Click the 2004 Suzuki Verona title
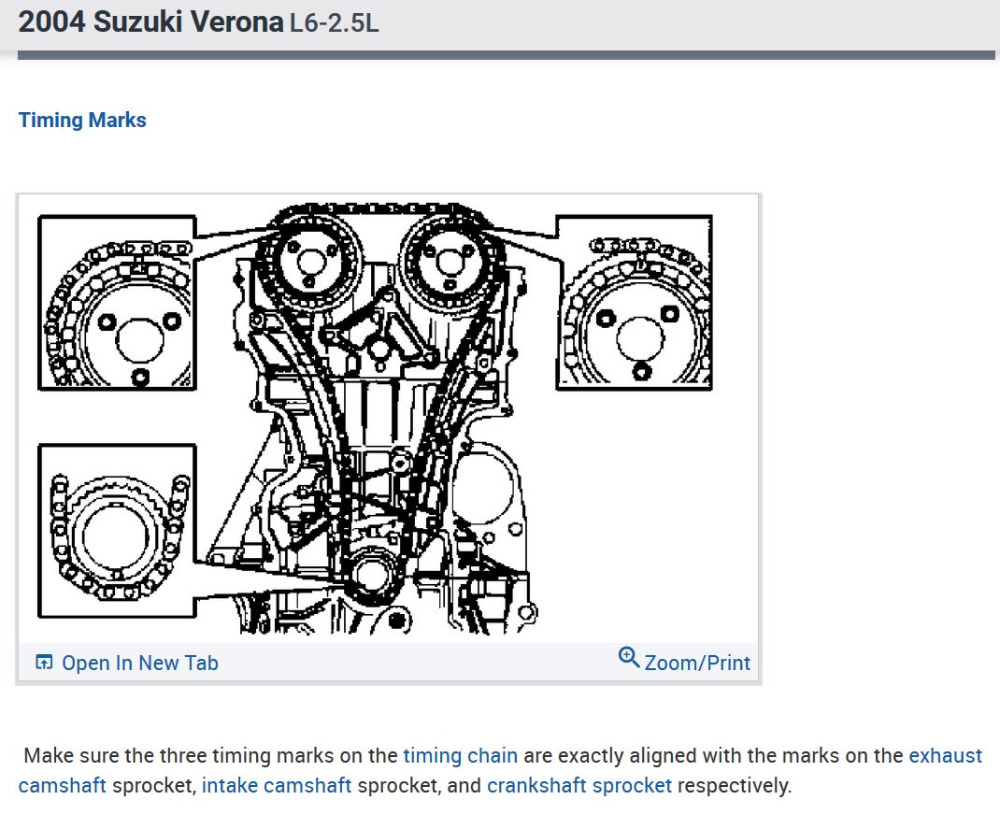1000x829 pixels. click(151, 22)
